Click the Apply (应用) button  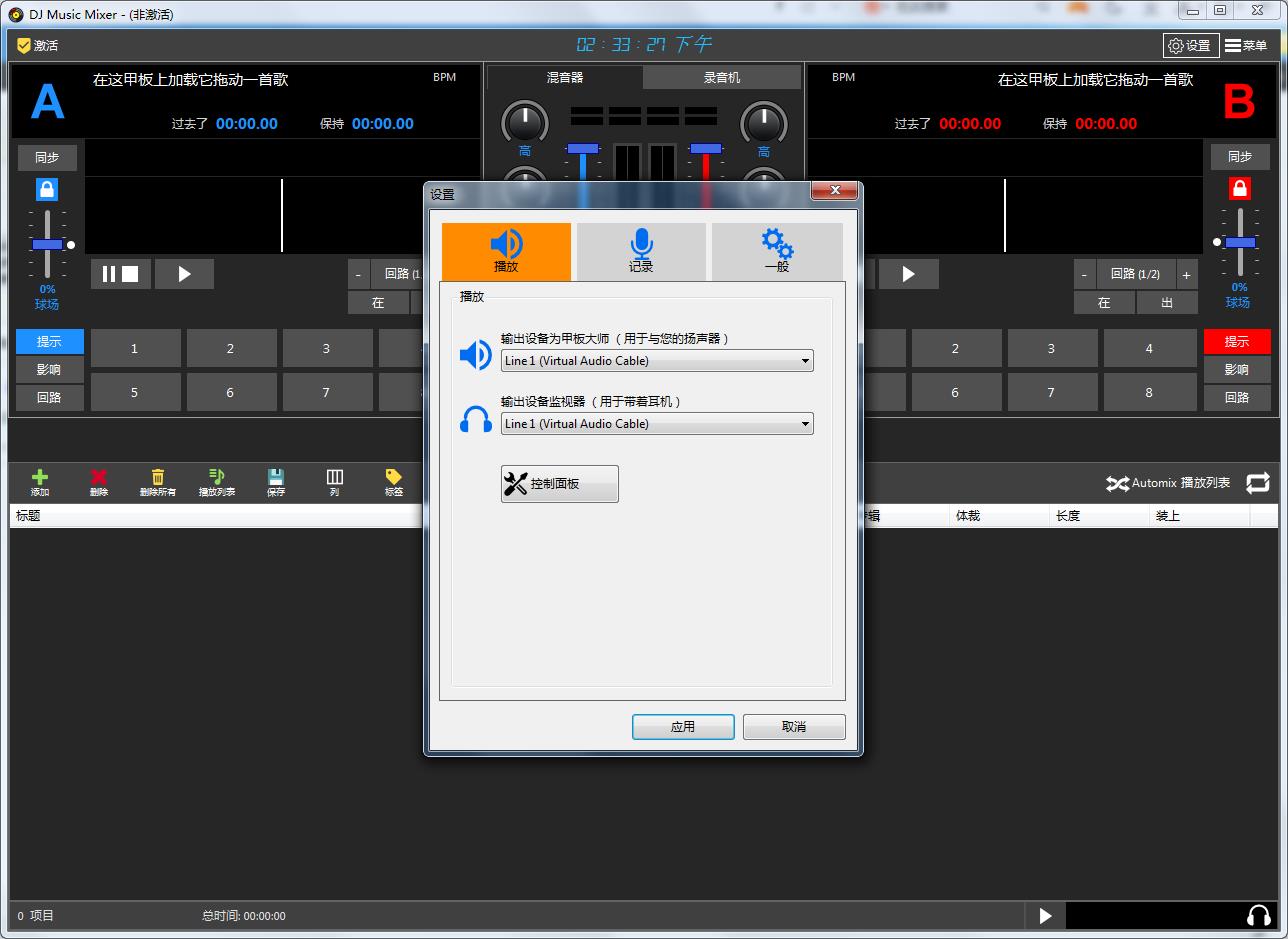point(683,727)
